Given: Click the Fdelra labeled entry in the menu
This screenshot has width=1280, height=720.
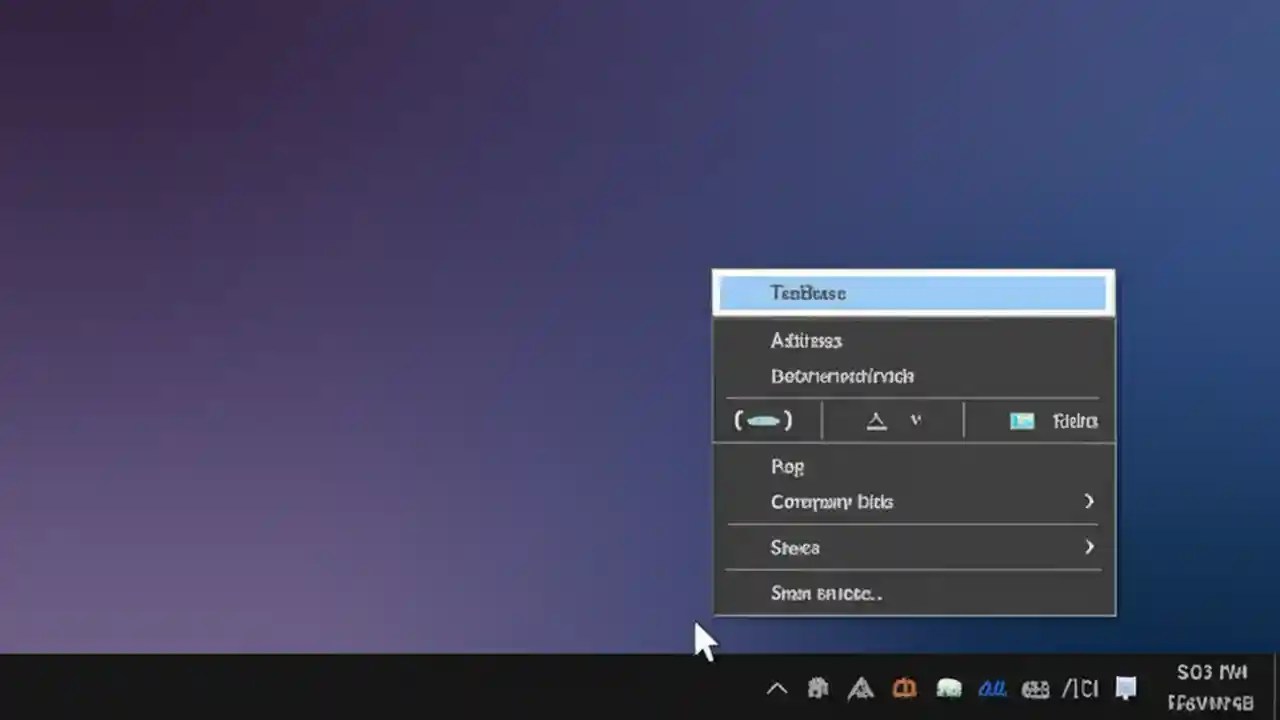Looking at the screenshot, I should (x=1074, y=421).
